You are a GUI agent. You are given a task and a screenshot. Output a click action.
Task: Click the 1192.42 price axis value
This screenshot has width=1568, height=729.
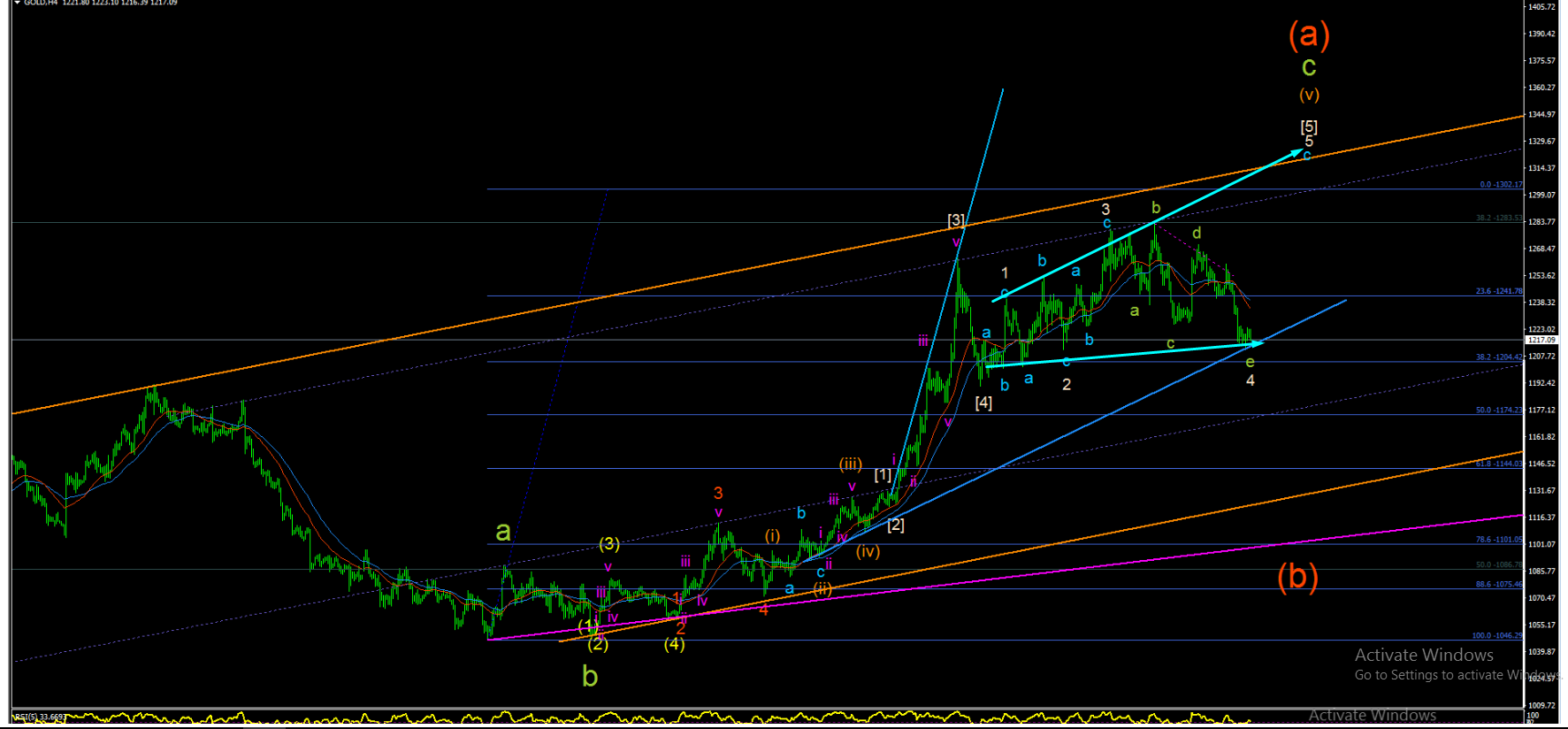coord(1541,383)
